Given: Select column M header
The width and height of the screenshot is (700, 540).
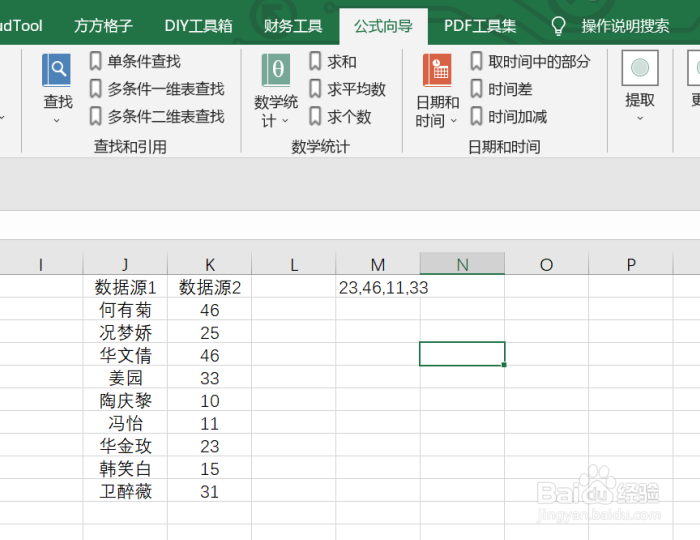Looking at the screenshot, I should (378, 264).
